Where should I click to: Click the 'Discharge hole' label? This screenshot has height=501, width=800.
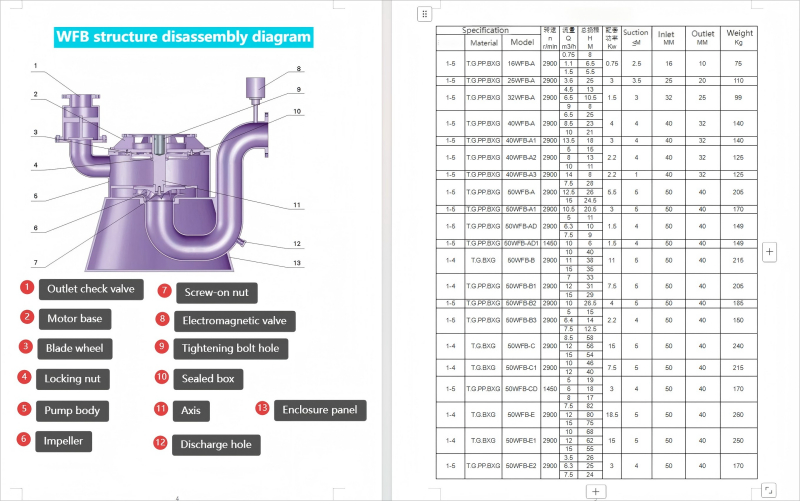216,444
